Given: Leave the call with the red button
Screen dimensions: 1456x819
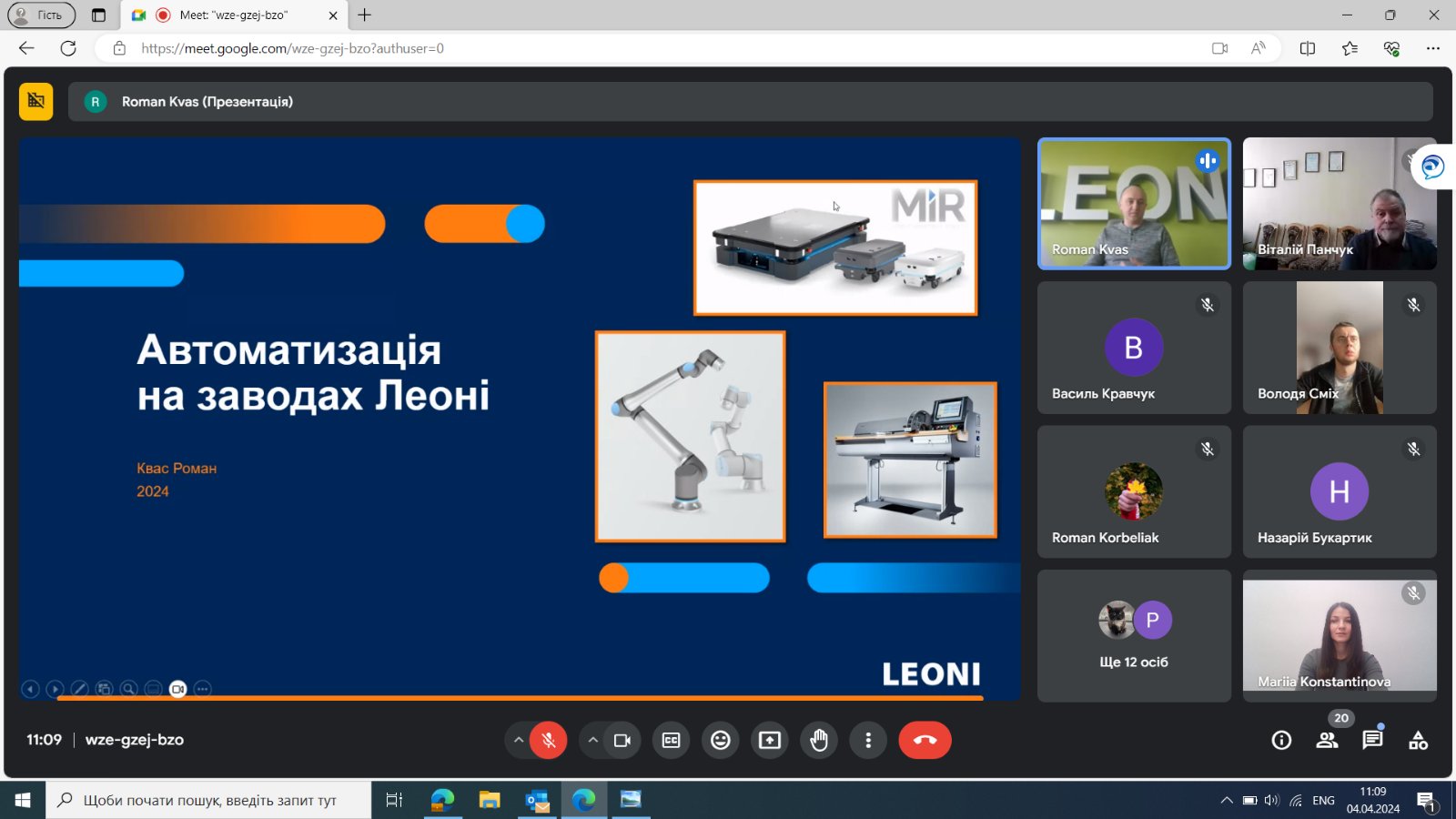Looking at the screenshot, I should [x=925, y=740].
